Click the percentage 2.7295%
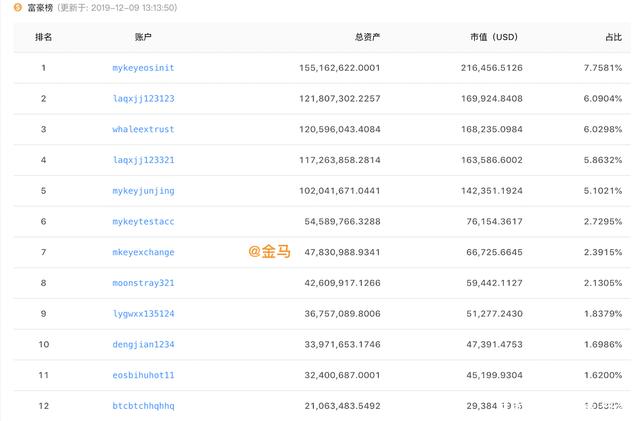Screen dimensions: 640x421 (x=603, y=221)
